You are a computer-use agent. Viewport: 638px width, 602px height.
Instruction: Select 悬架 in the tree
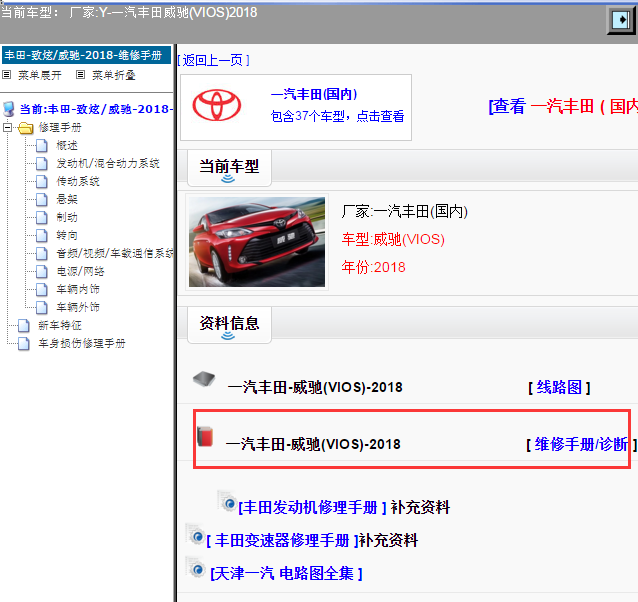click(67, 199)
